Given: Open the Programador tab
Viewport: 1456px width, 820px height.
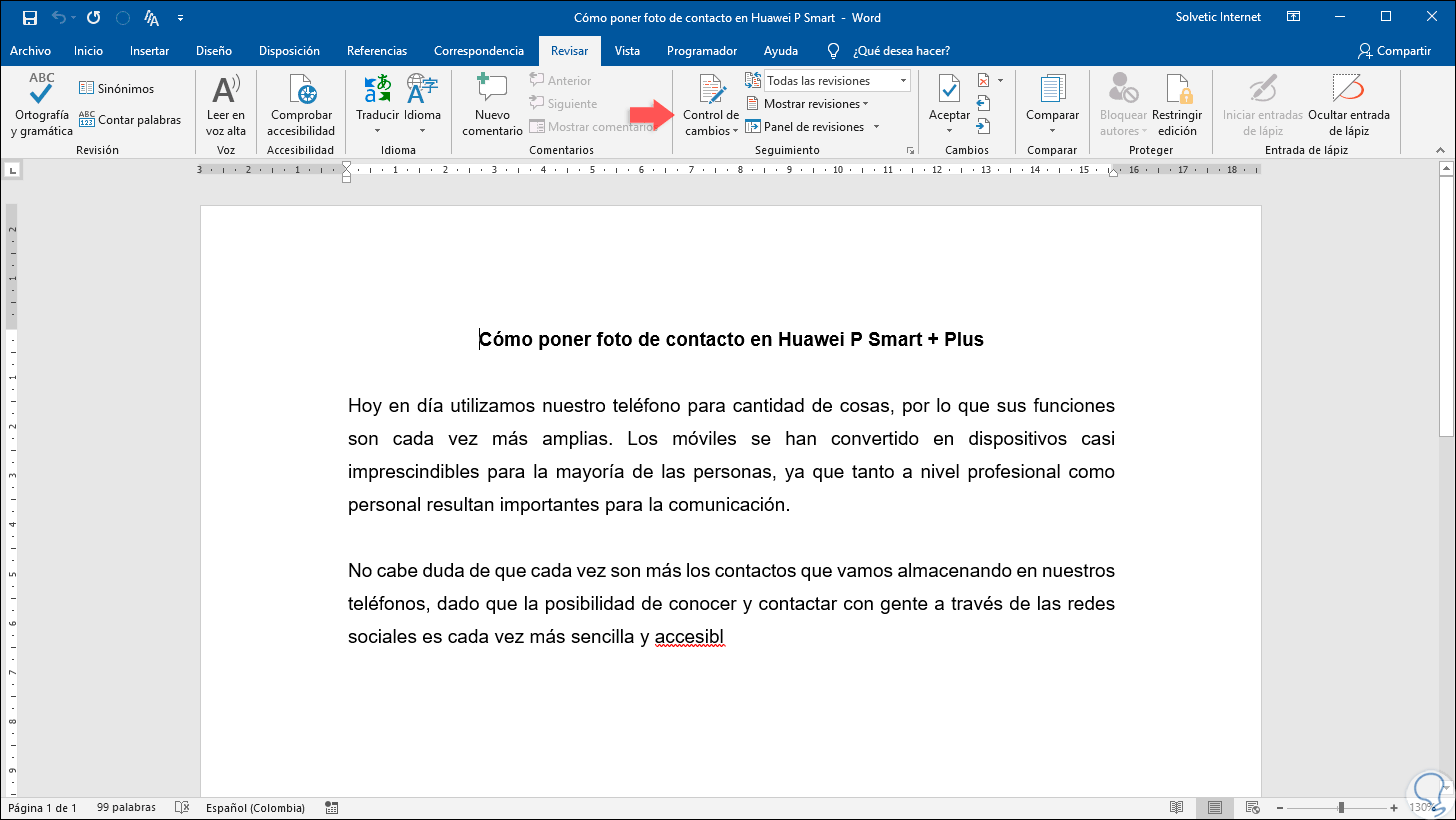Looking at the screenshot, I should 702,51.
